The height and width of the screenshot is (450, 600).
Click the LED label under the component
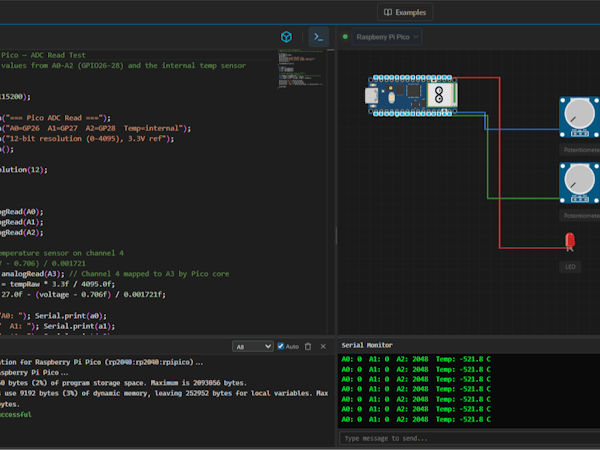(x=570, y=267)
